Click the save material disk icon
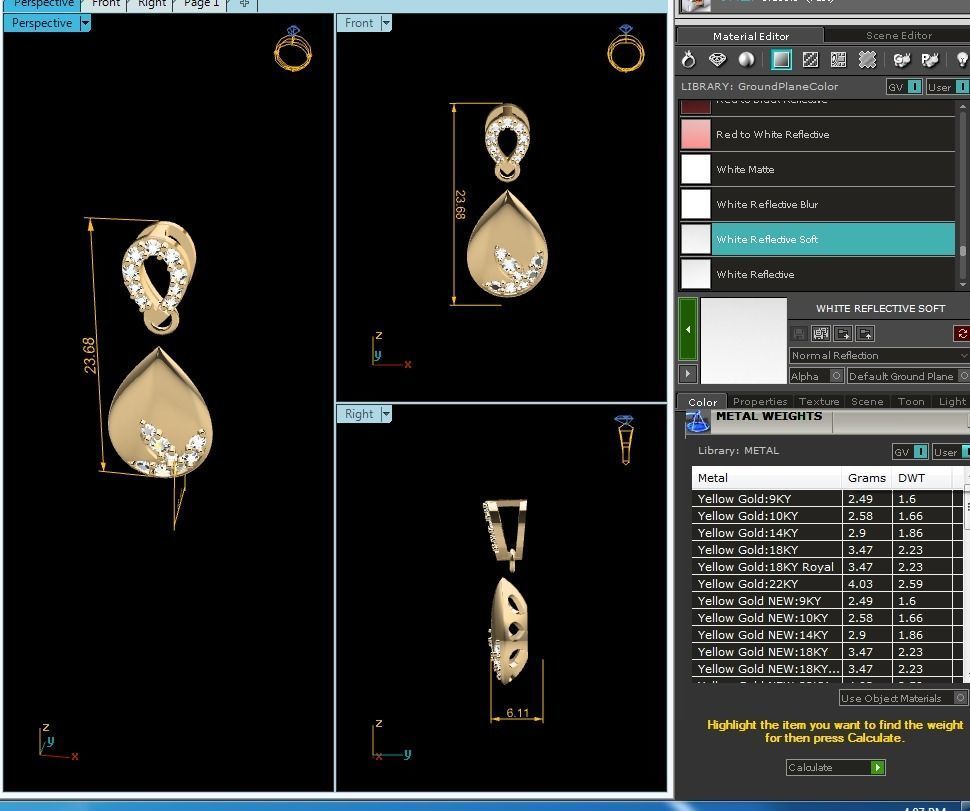This screenshot has height=811, width=970. tap(799, 334)
